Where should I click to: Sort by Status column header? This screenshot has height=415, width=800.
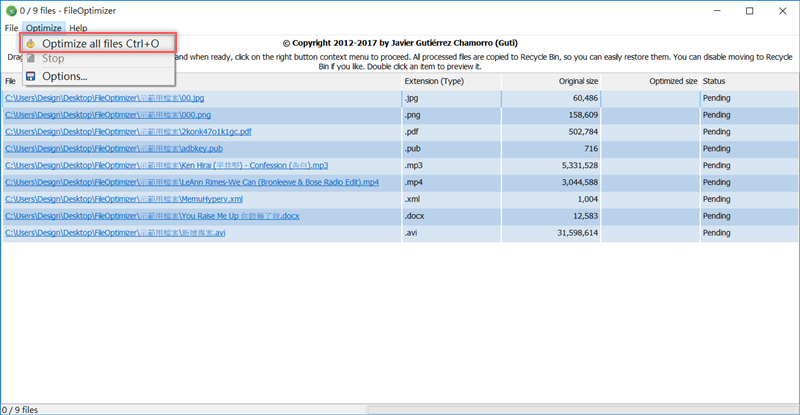pyautogui.click(x=749, y=81)
